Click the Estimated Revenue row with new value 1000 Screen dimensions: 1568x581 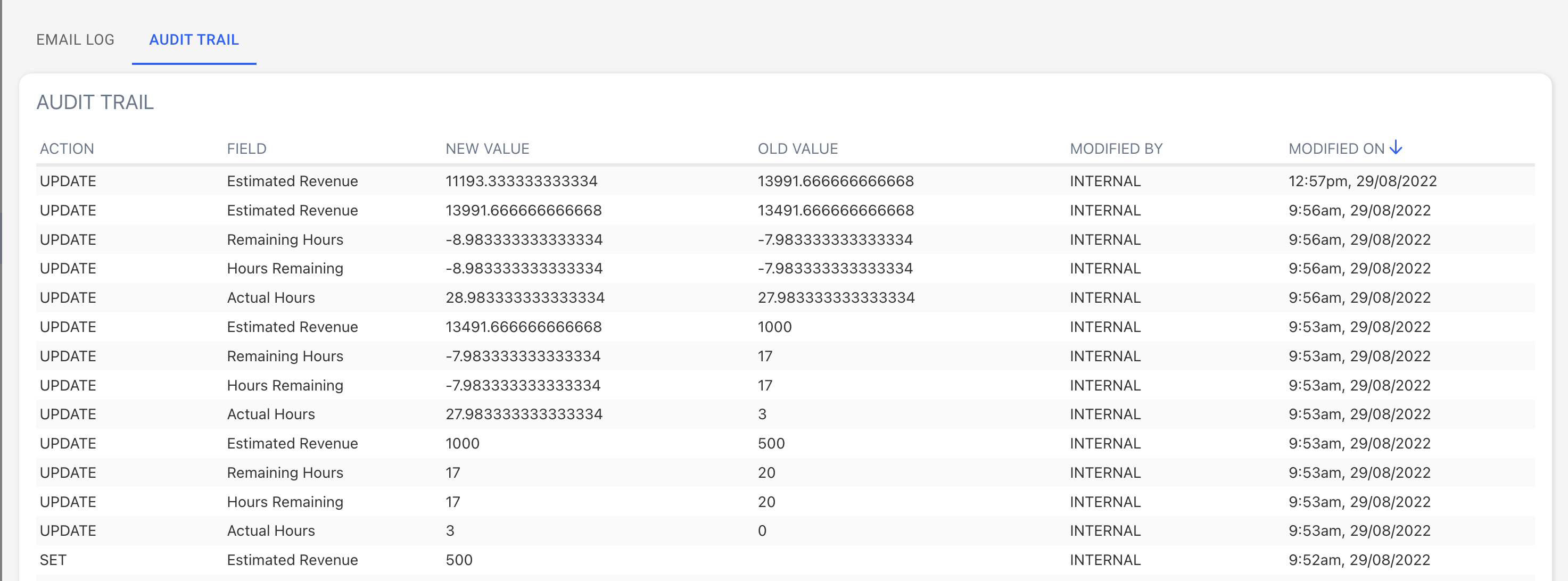point(292,444)
